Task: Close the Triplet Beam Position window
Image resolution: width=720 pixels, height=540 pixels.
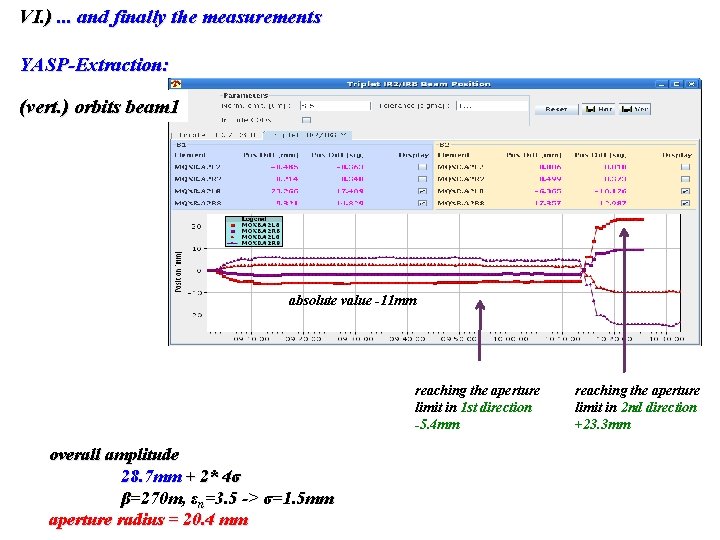Action: 692,84
